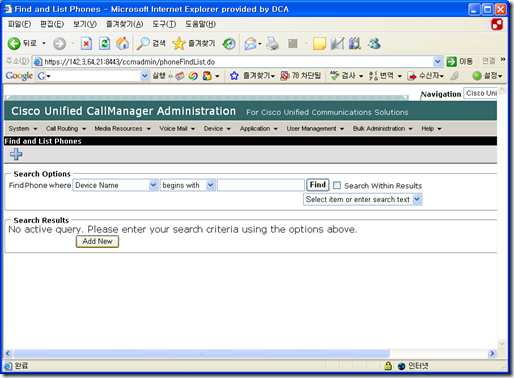514x378 pixels.
Task: Expand the address bar URL dropdown
Action: (x=437, y=62)
